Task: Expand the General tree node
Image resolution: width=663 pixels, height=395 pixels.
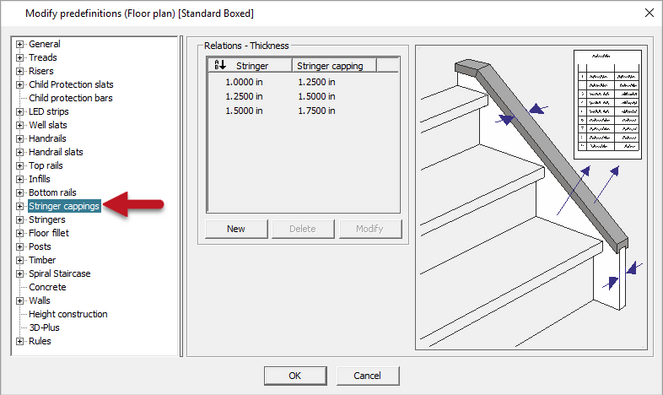Action: [x=19, y=44]
